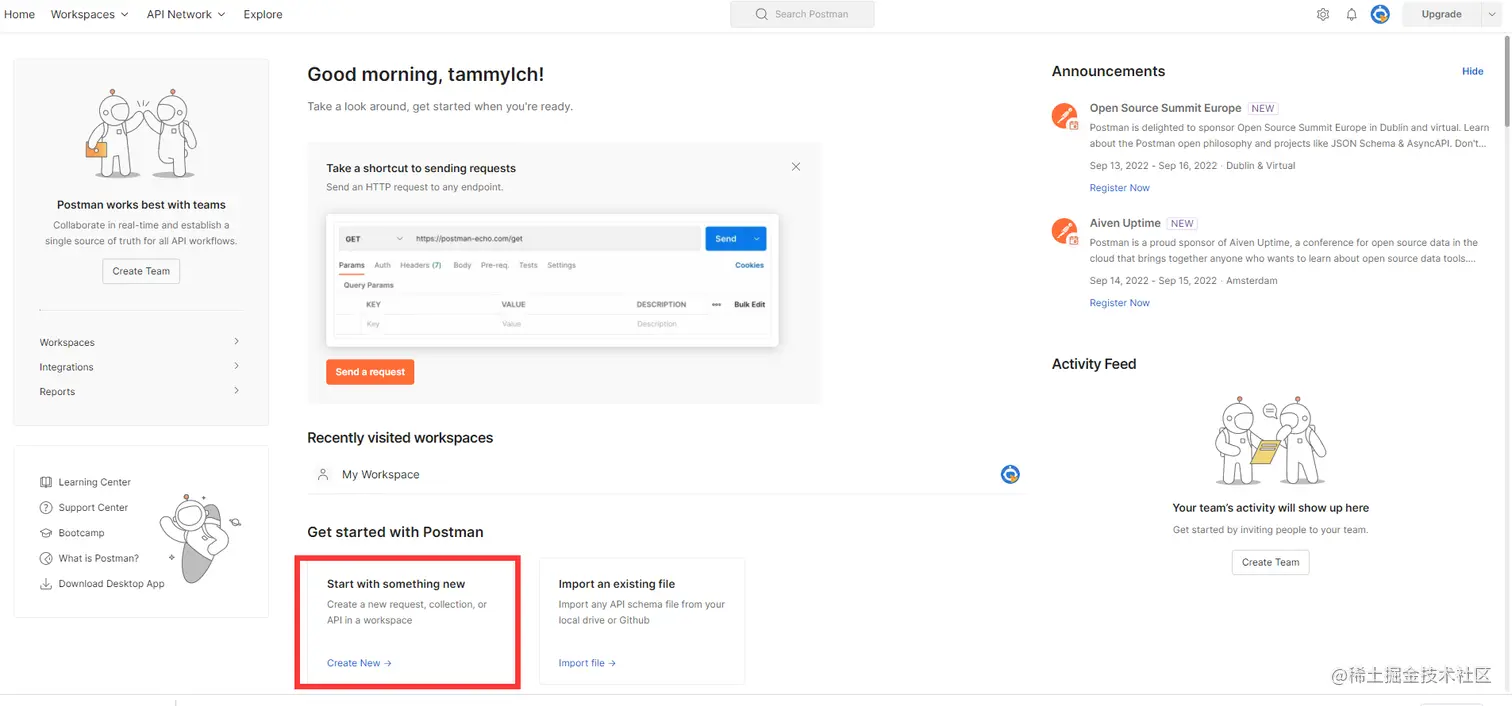Click the Open Source Summit announcement icon
1512x706 pixels.
(x=1065, y=116)
